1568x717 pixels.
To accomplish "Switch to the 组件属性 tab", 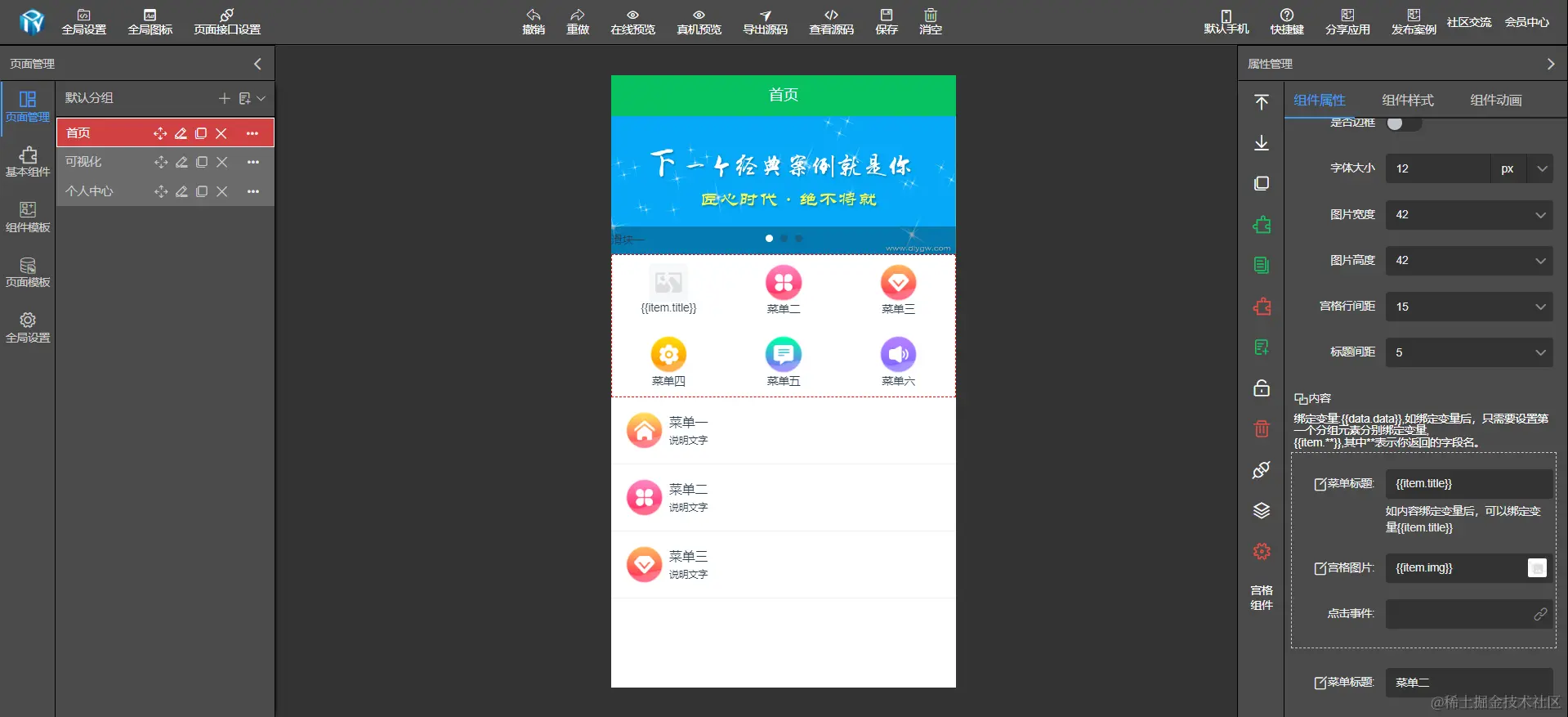I will tap(1319, 100).
